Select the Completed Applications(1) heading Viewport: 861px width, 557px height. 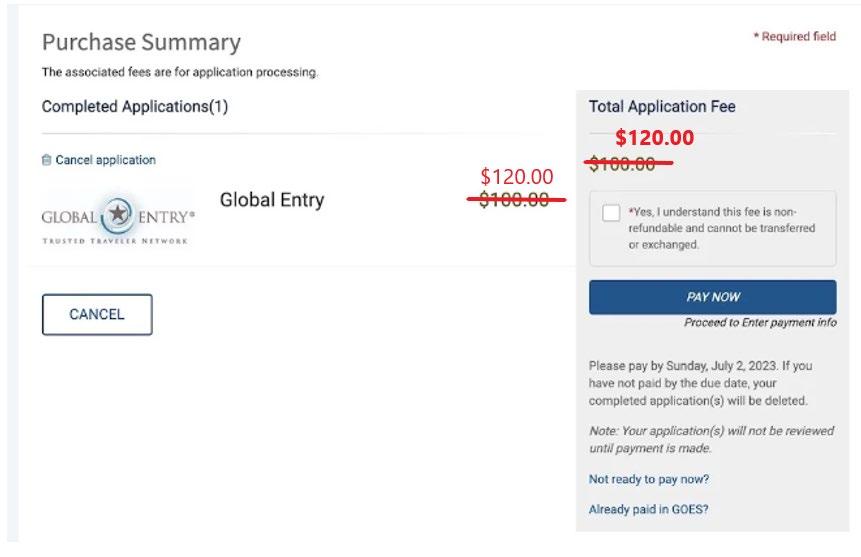(x=135, y=107)
